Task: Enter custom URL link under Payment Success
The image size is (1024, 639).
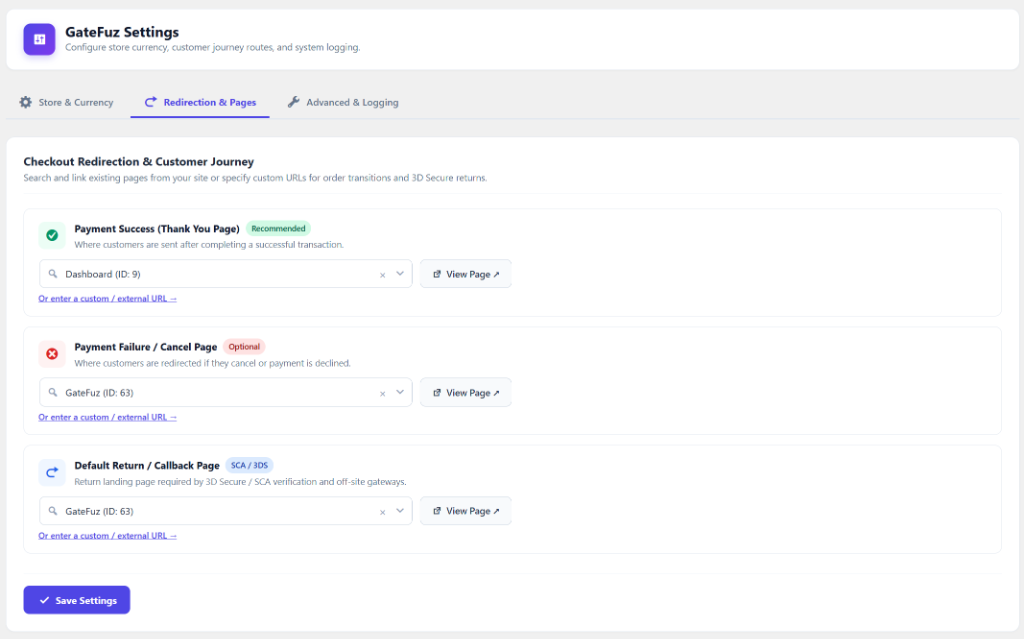Action: click(x=107, y=299)
